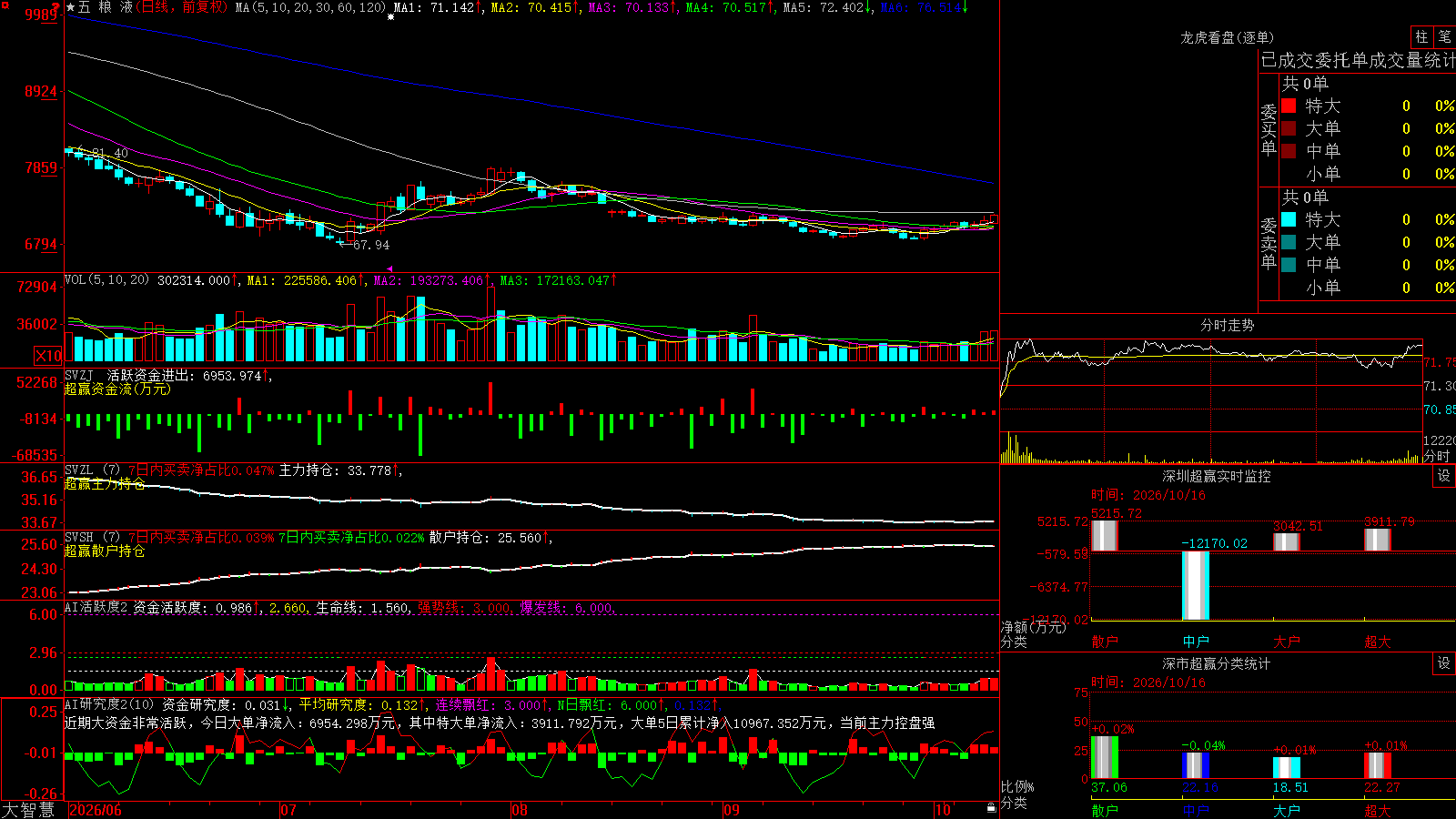This screenshot has width=1456, height=819.
Task: Click the 超赢主力持仓 label
Action: pyautogui.click(x=104, y=484)
